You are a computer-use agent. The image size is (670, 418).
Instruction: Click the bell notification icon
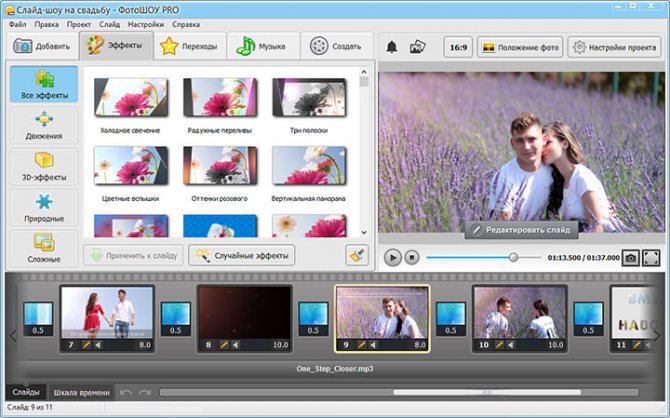click(391, 47)
